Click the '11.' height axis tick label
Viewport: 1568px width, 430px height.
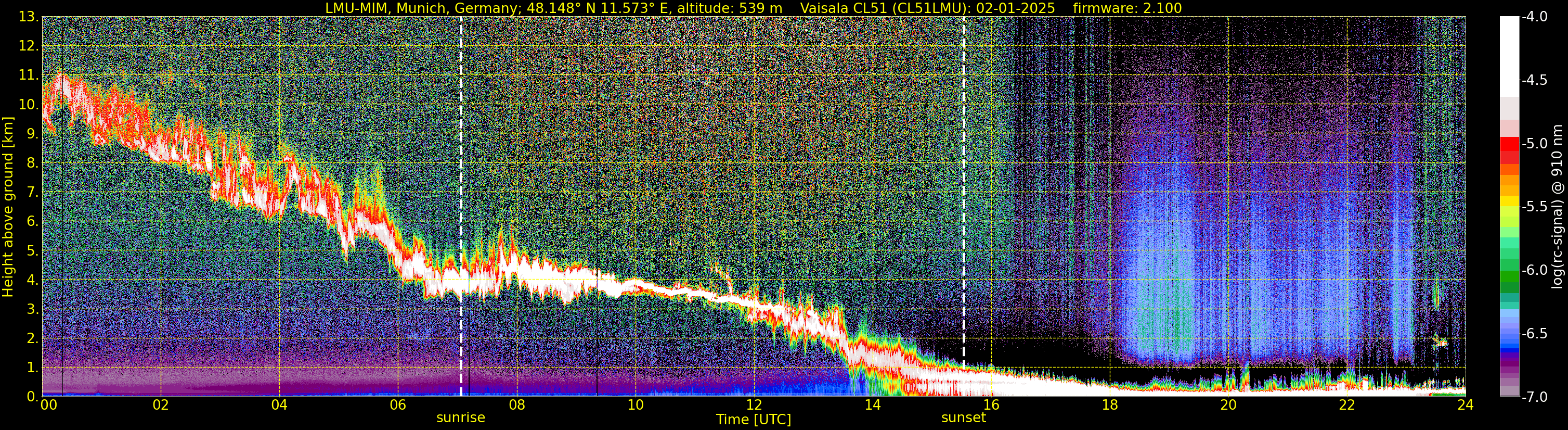pos(29,75)
